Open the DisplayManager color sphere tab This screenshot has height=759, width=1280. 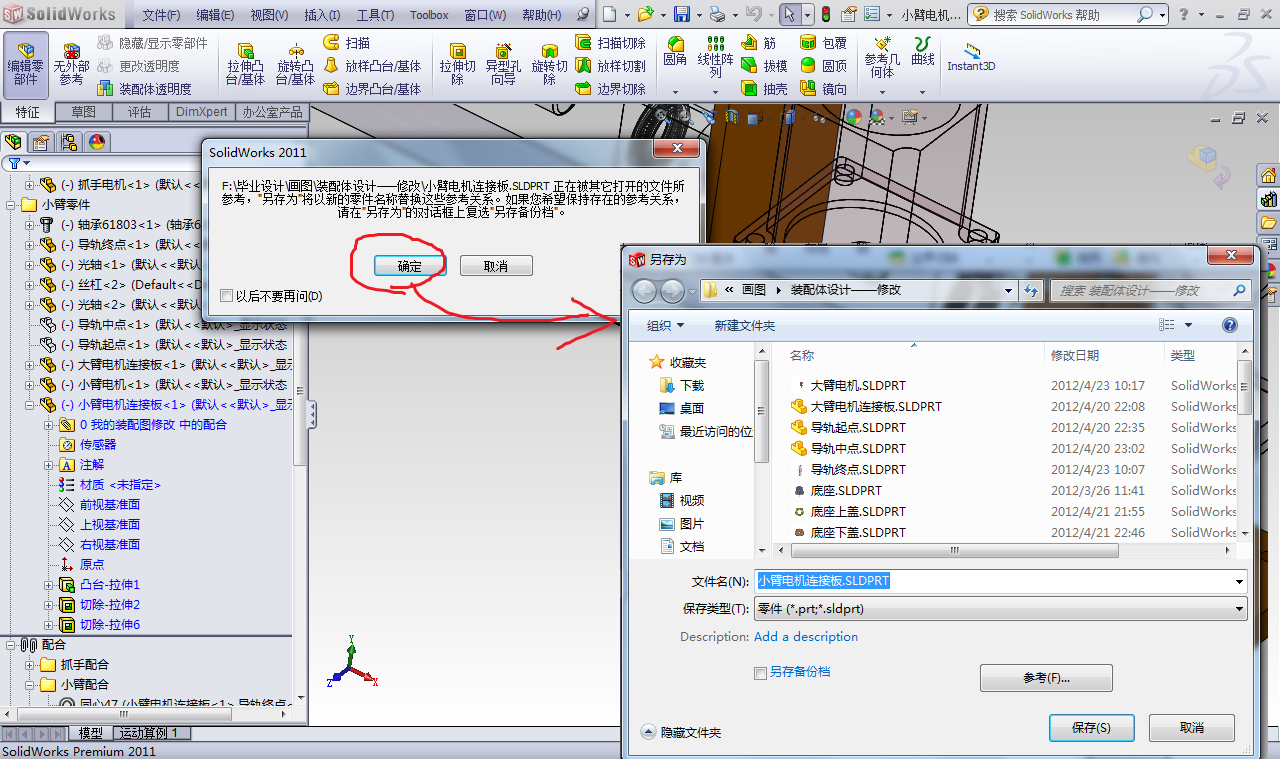pyautogui.click(x=96, y=141)
